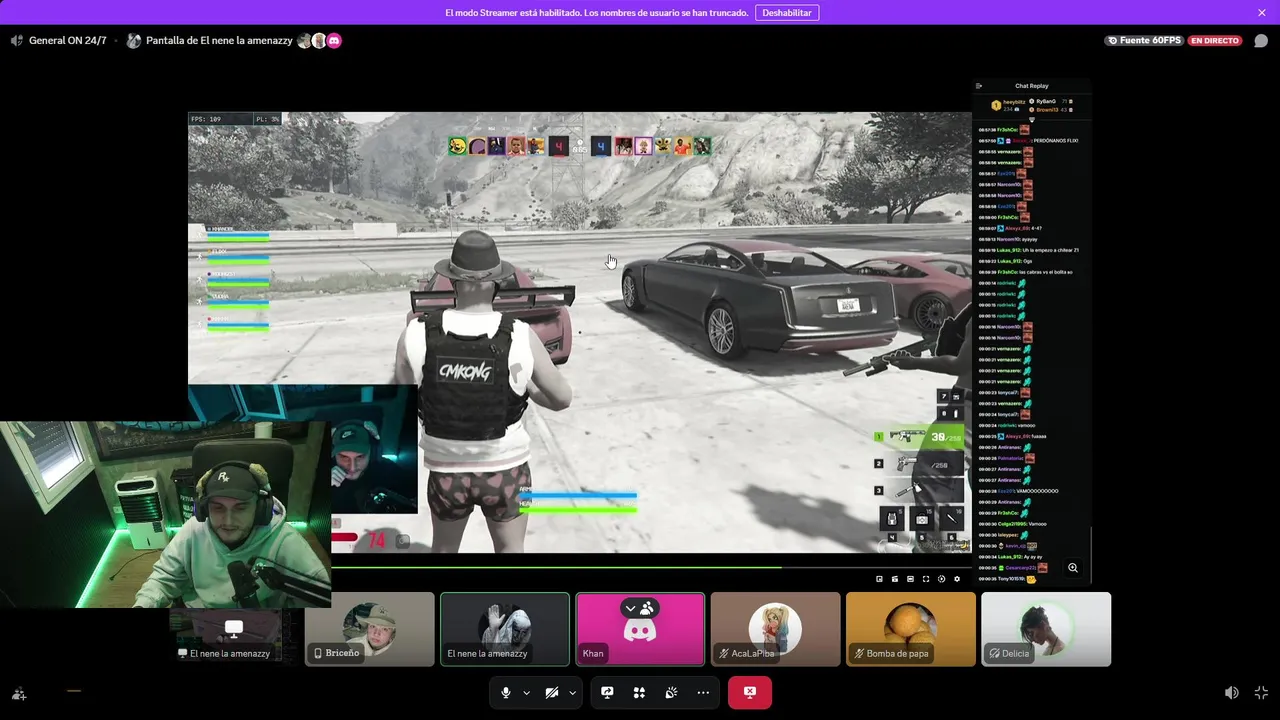This screenshot has width=1280, height=720.
Task: Click the Chat Replay header text
Action: [x=1031, y=86]
